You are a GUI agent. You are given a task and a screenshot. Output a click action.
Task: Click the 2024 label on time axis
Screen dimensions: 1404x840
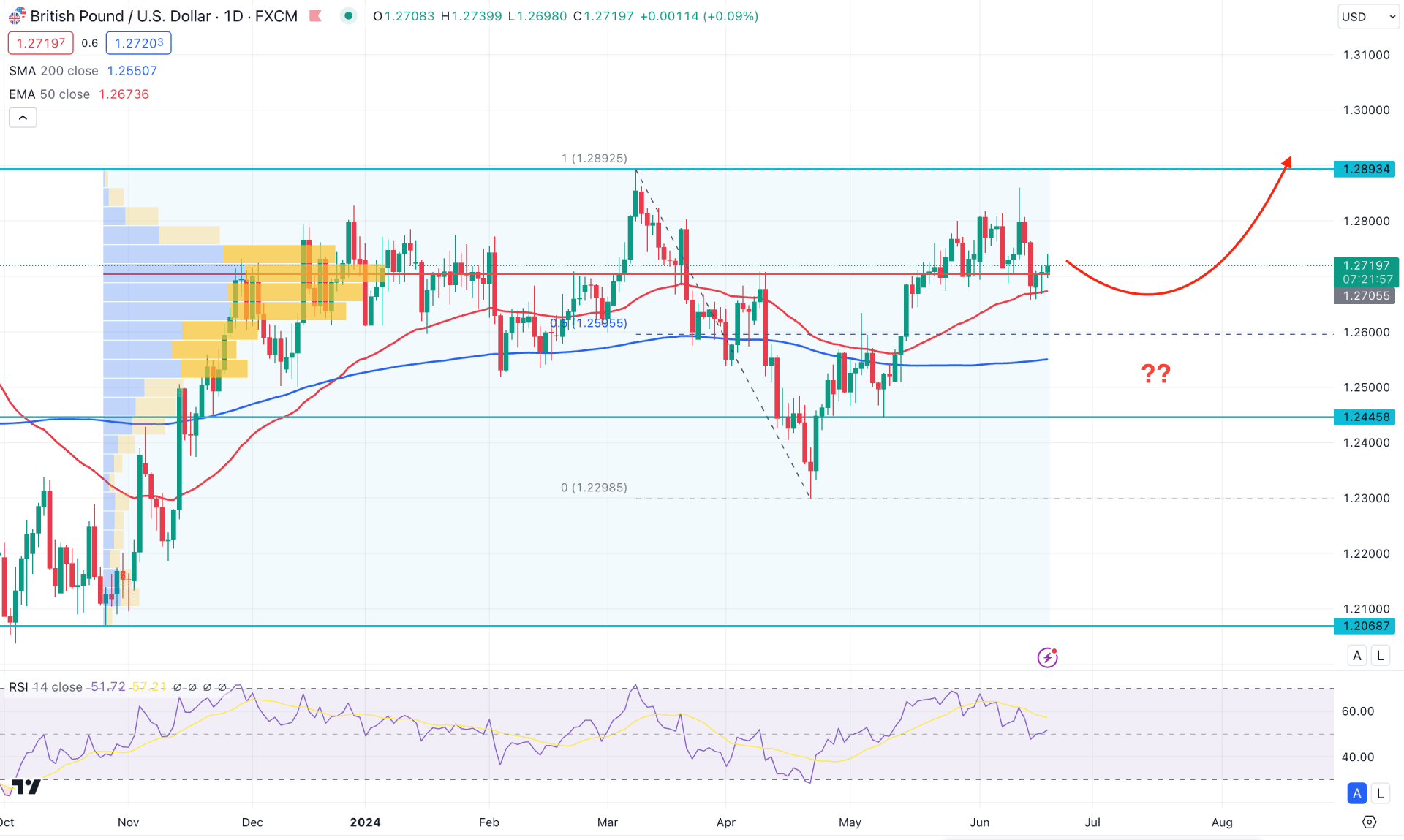pyautogui.click(x=365, y=822)
